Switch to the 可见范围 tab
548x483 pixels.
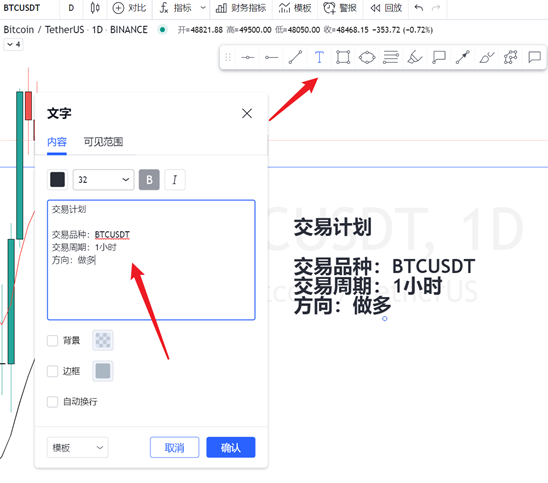[x=103, y=142]
